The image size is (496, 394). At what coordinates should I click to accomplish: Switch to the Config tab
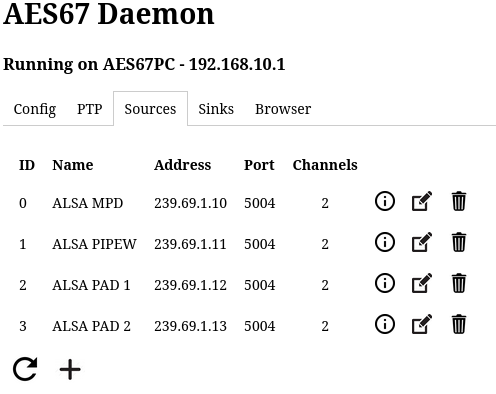35,109
